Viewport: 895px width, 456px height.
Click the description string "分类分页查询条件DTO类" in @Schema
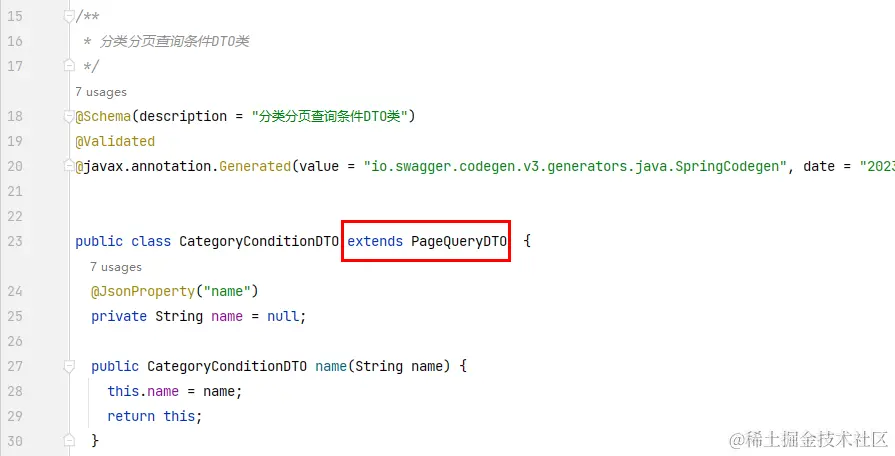329,116
